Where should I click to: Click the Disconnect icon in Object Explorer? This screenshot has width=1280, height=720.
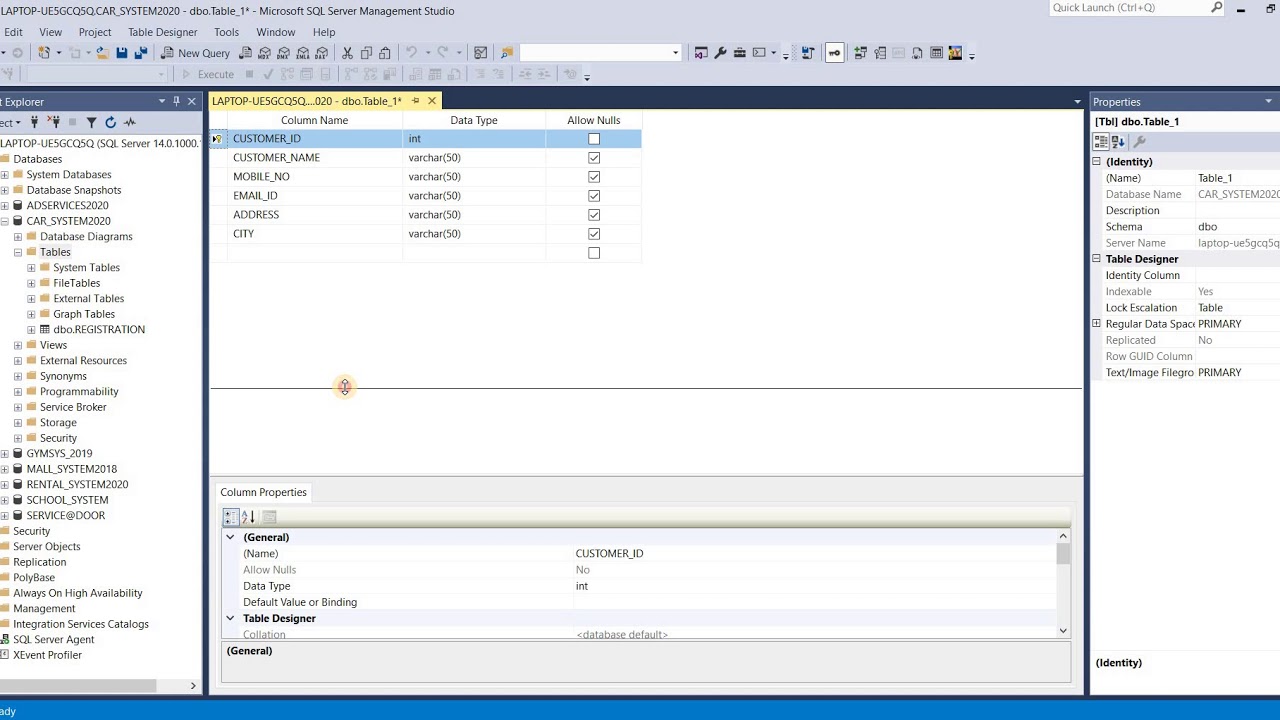point(54,122)
